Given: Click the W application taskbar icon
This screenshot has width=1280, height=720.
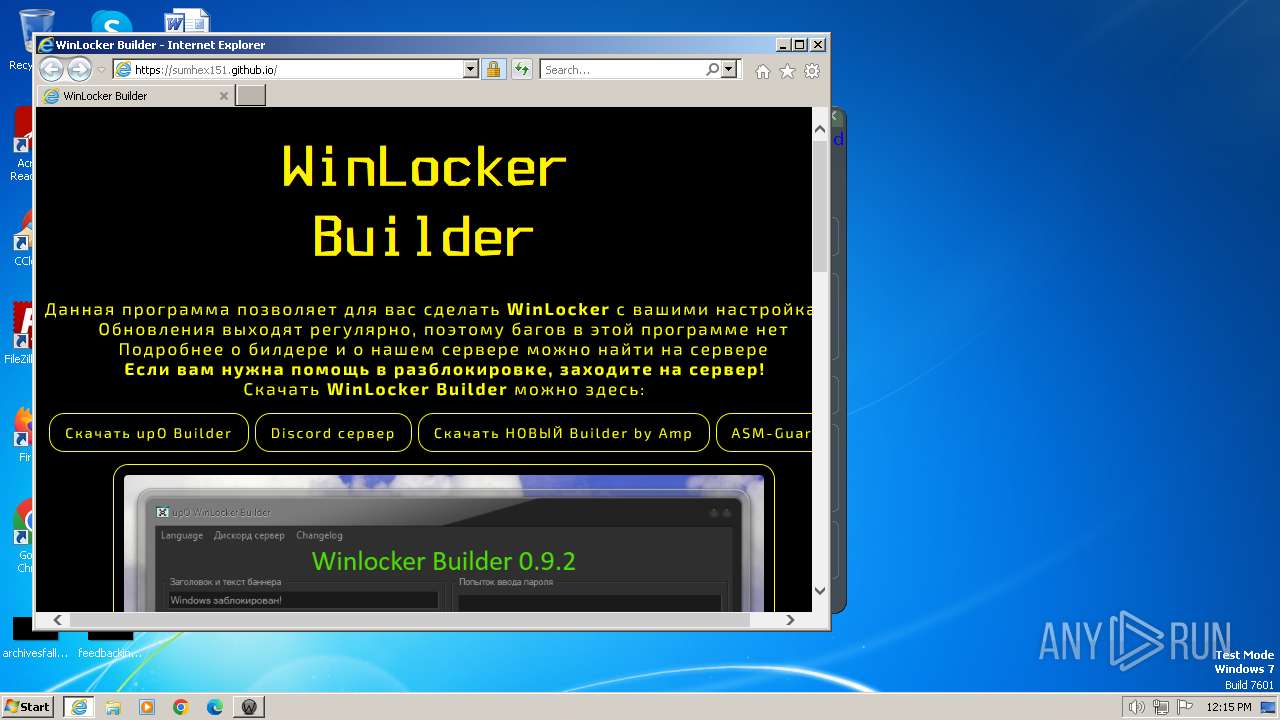Looking at the screenshot, I should click(249, 706).
